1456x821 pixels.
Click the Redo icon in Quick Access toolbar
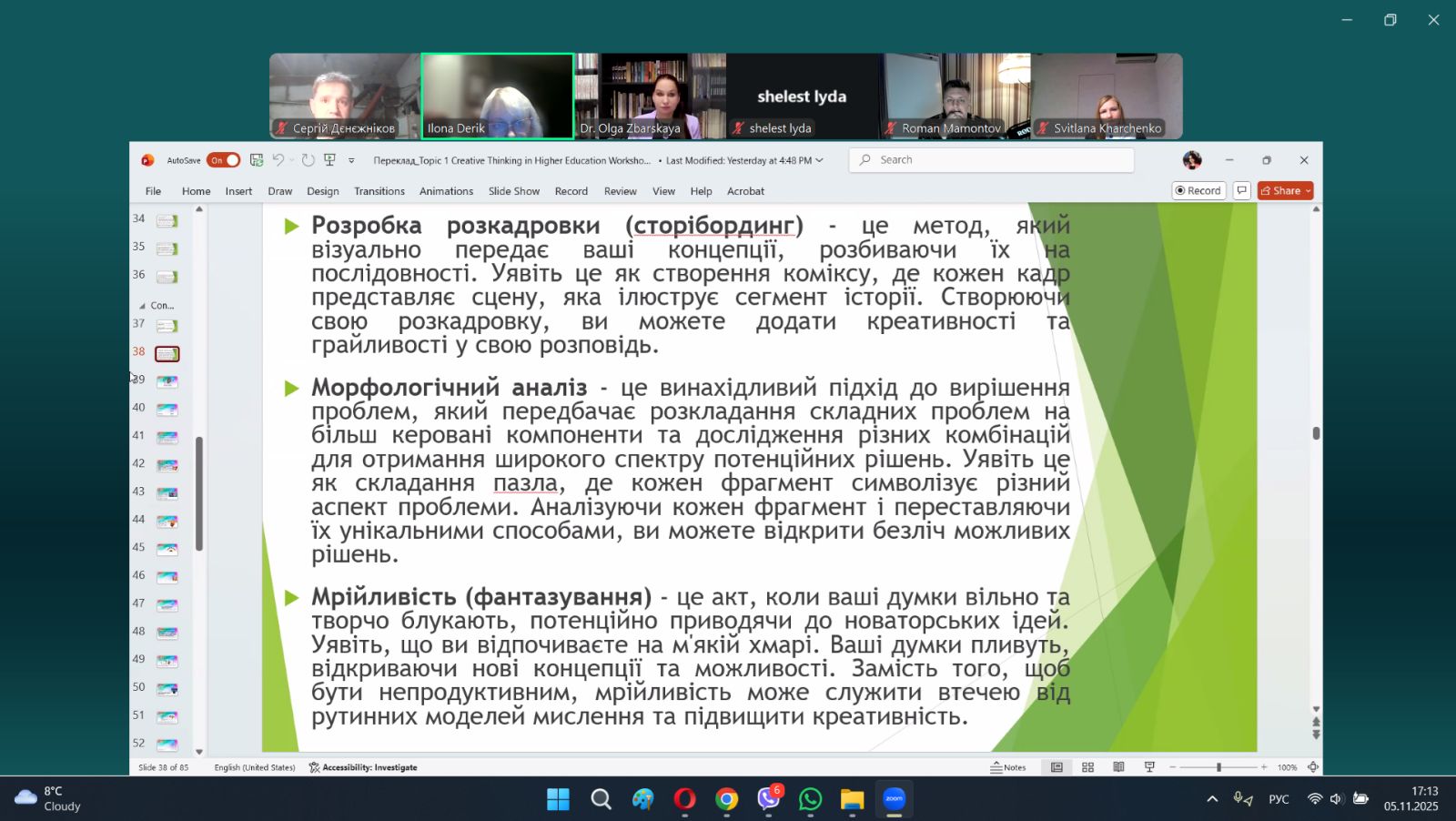click(308, 160)
